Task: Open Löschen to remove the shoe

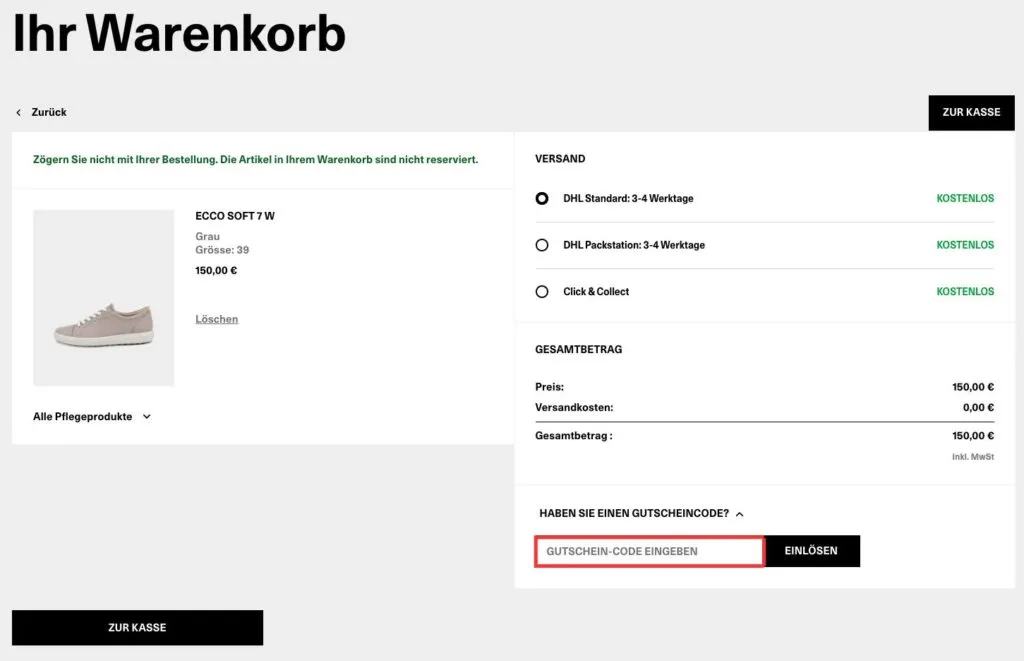Action: click(x=216, y=319)
